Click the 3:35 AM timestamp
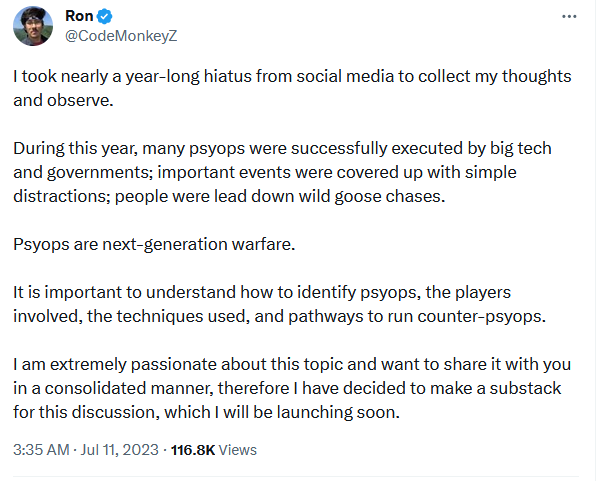This screenshot has width=598, height=481. pos(41,450)
